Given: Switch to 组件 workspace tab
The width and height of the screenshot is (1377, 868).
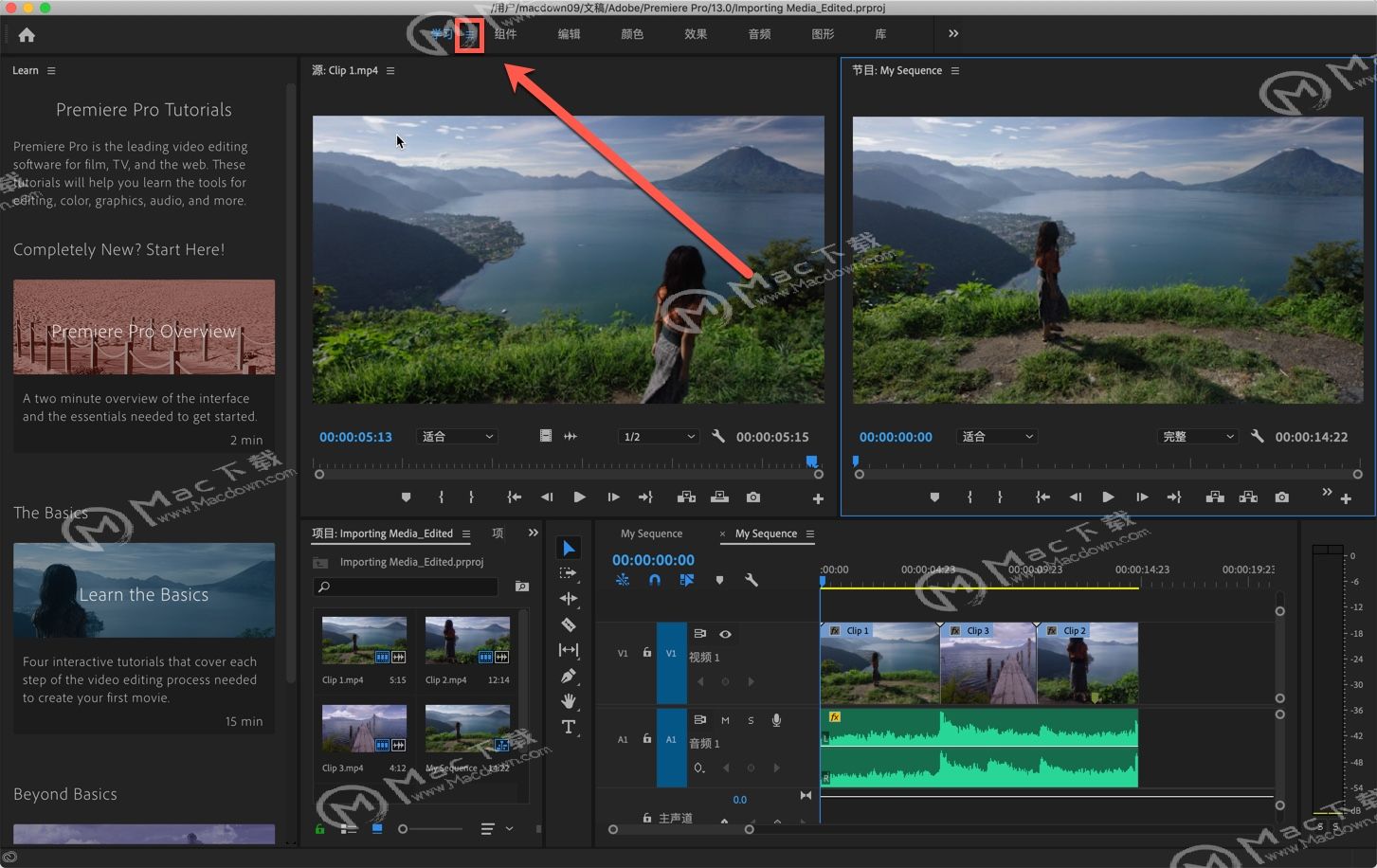Looking at the screenshot, I should [x=505, y=34].
